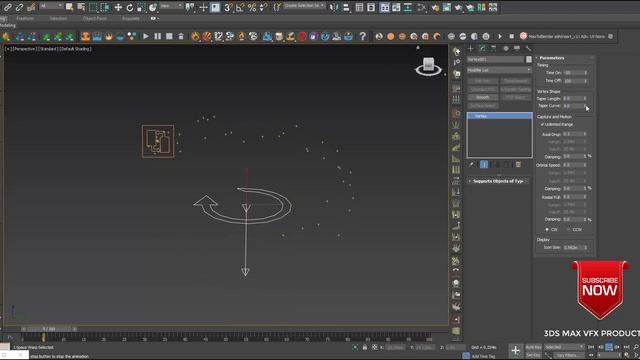The width and height of the screenshot is (640, 360).
Task: Open the Object Paint ribbon tab
Action: coord(95,18)
